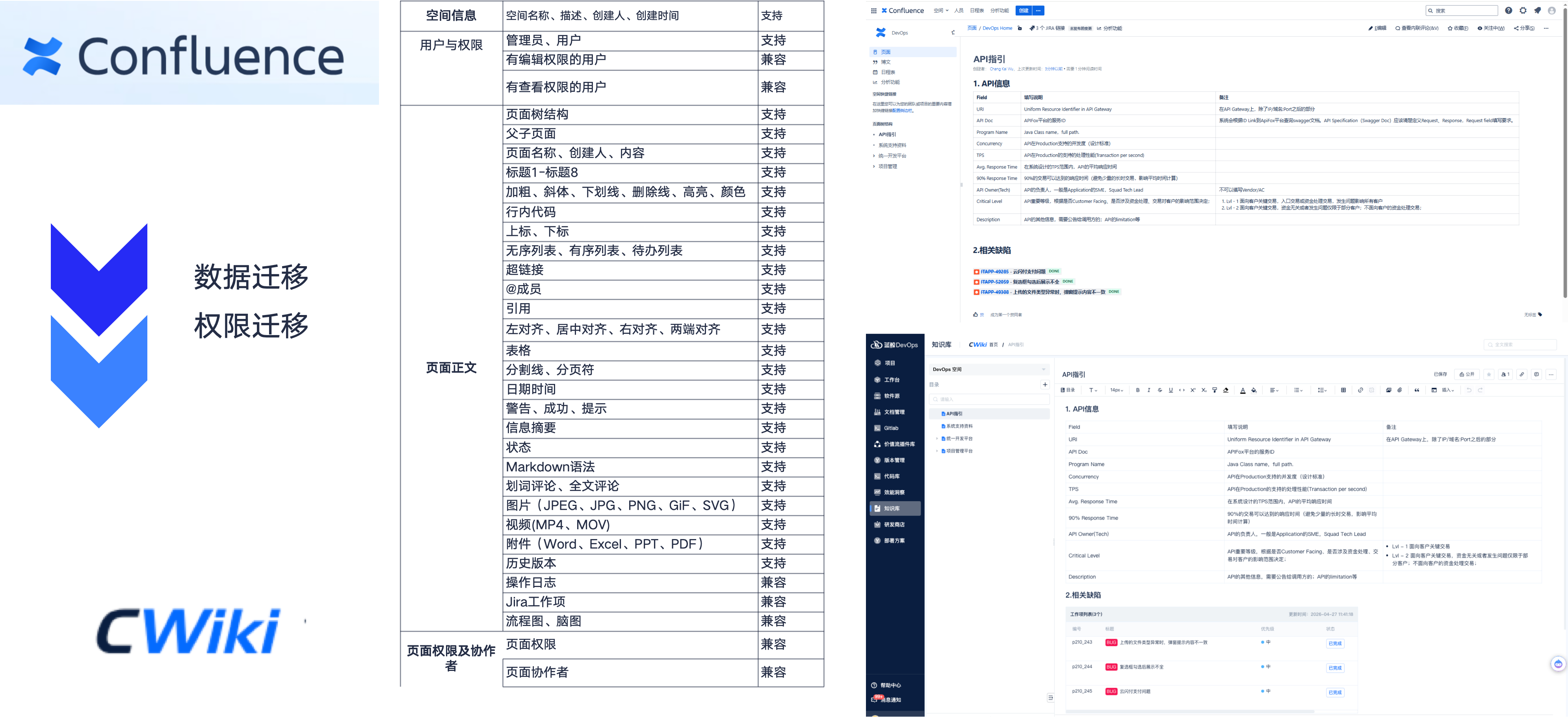
Task: Click 编辑 to edit the Confluence page
Action: 1377,28
